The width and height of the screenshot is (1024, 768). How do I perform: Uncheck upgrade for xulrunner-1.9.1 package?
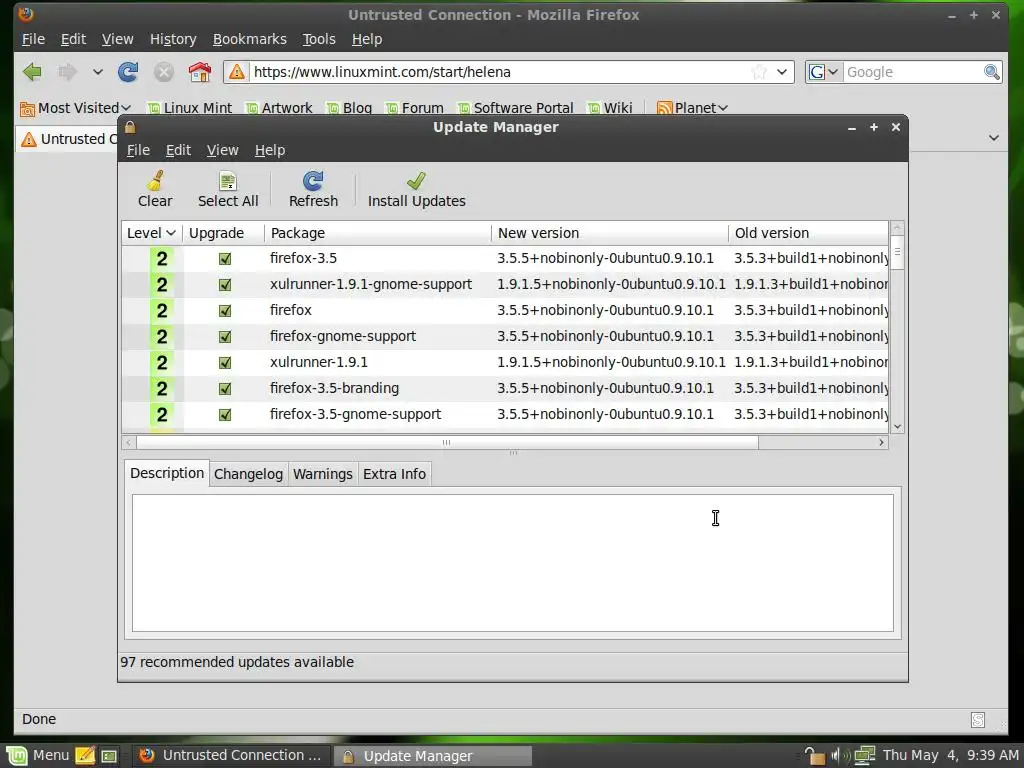(x=225, y=362)
